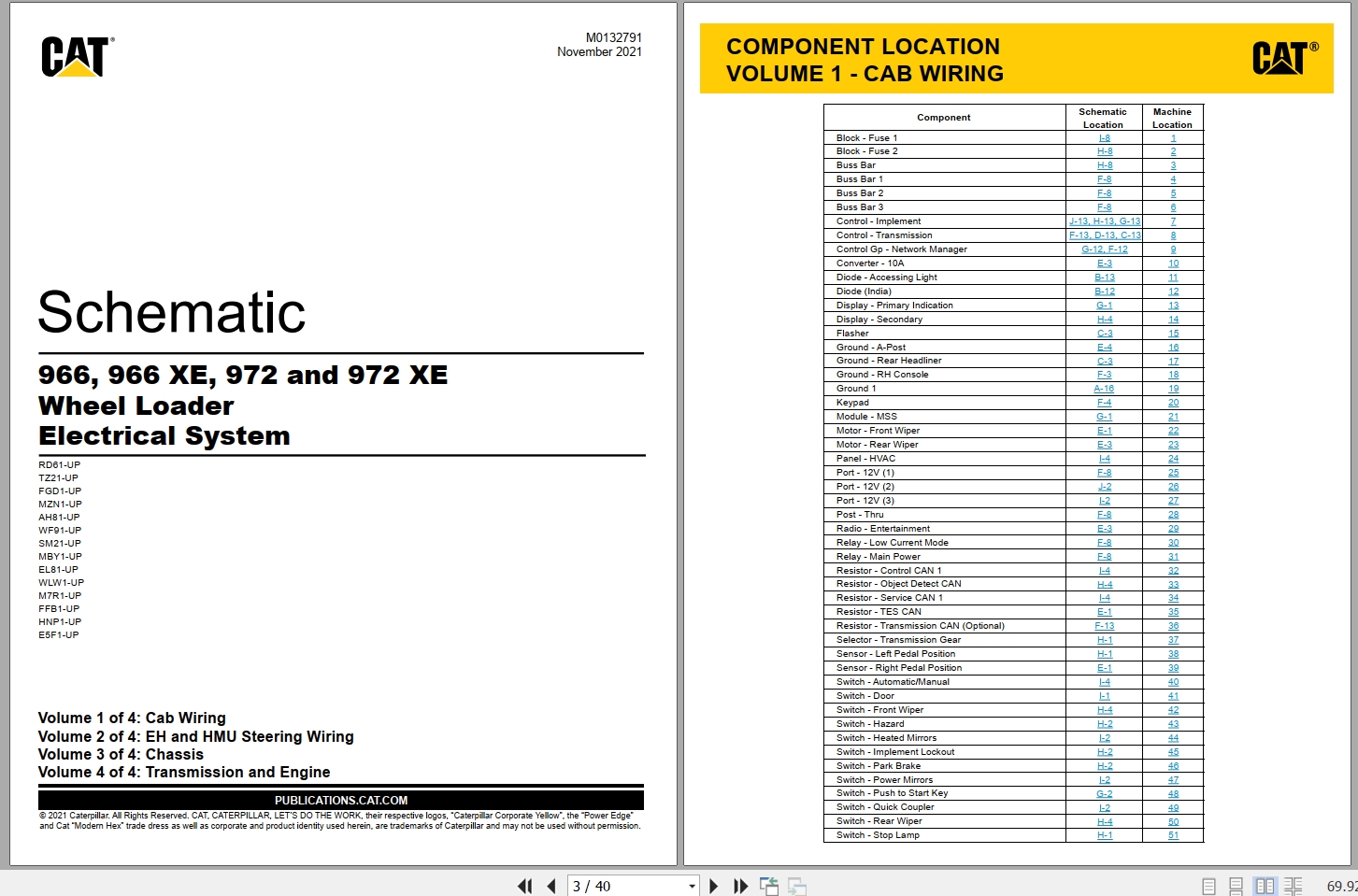Select the 'Schematic' title text
The width and height of the screenshot is (1358, 896).
tap(172, 312)
